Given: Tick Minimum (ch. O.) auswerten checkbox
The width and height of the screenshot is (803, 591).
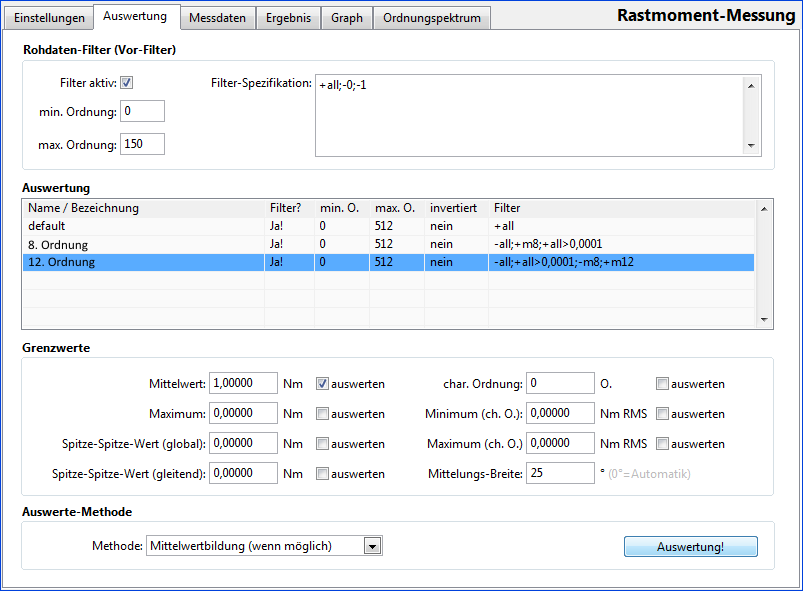Looking at the screenshot, I should tap(662, 414).
